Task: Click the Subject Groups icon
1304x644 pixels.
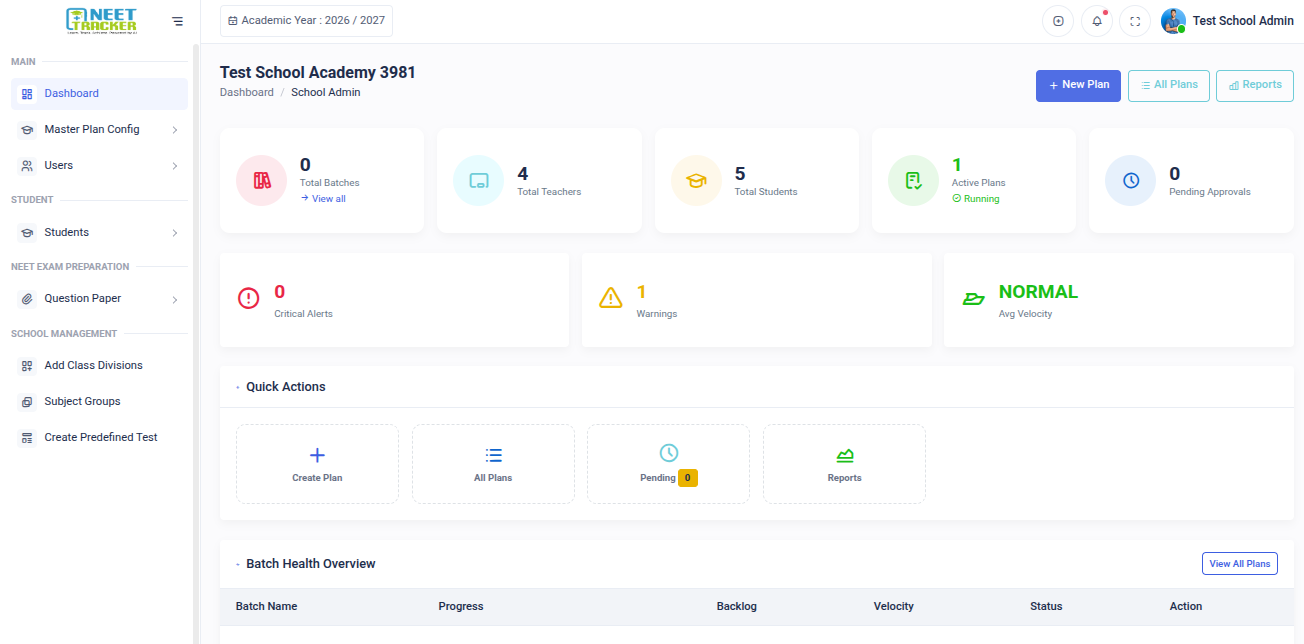Action: click(x=27, y=402)
